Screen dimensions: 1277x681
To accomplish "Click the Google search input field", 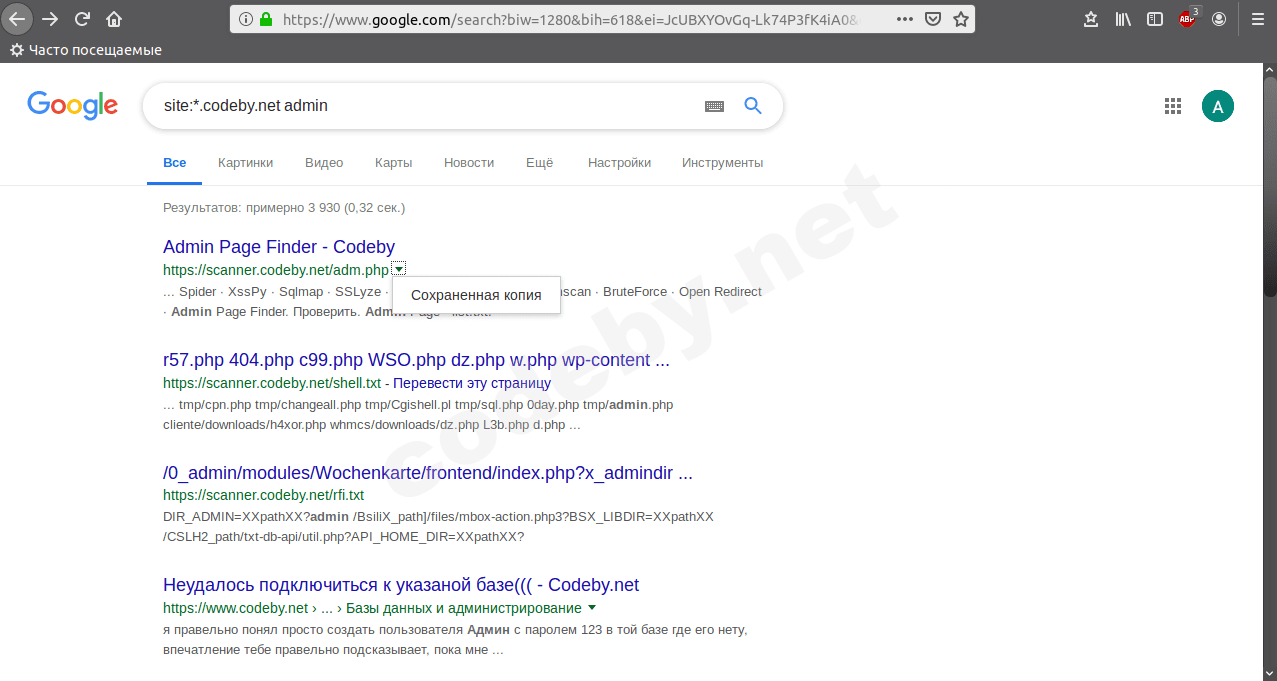I will pyautogui.click(x=420, y=106).
